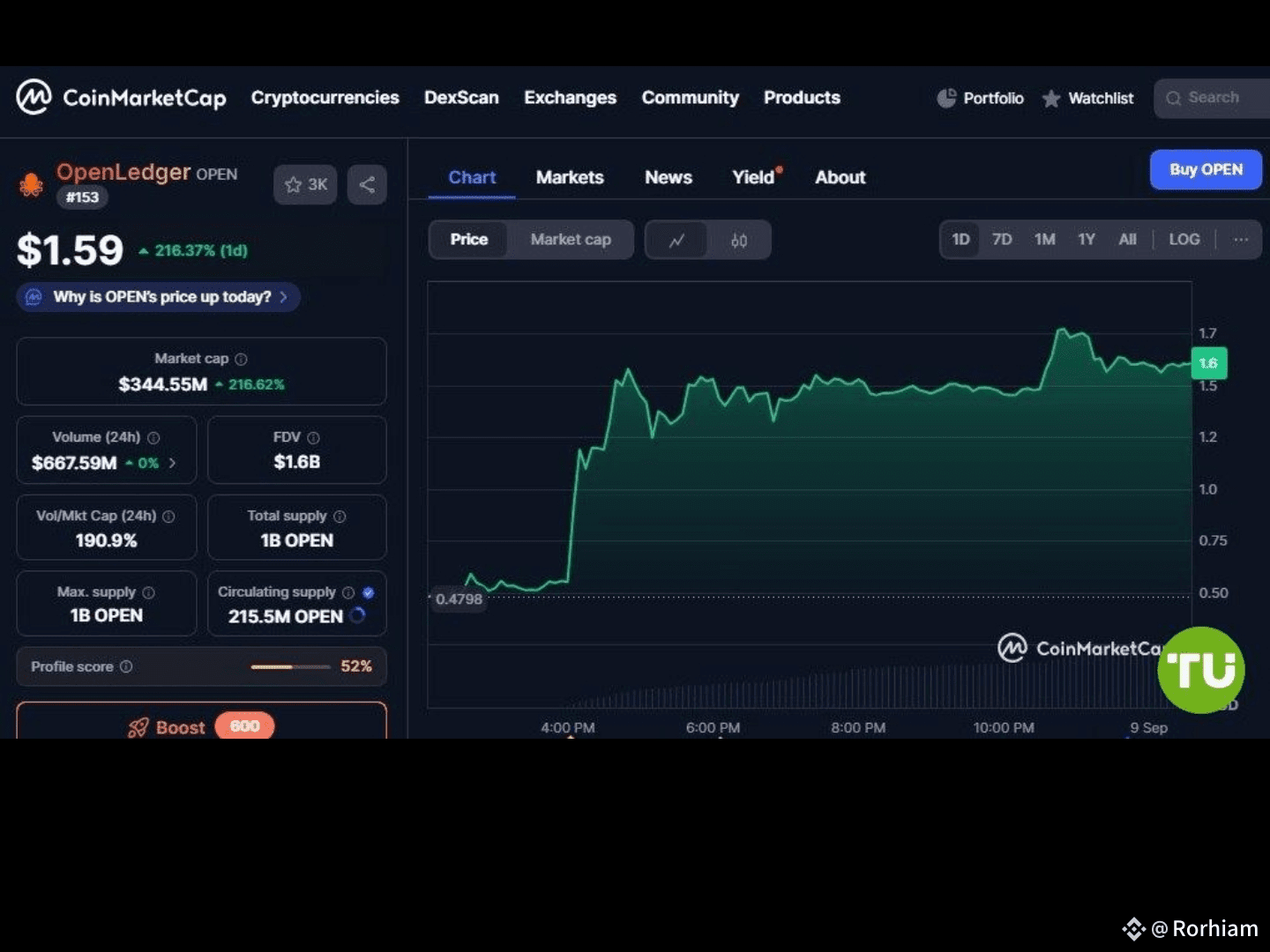Open the Watchlist star icon
Screen dimensions: 1270x952
pos(1051,99)
